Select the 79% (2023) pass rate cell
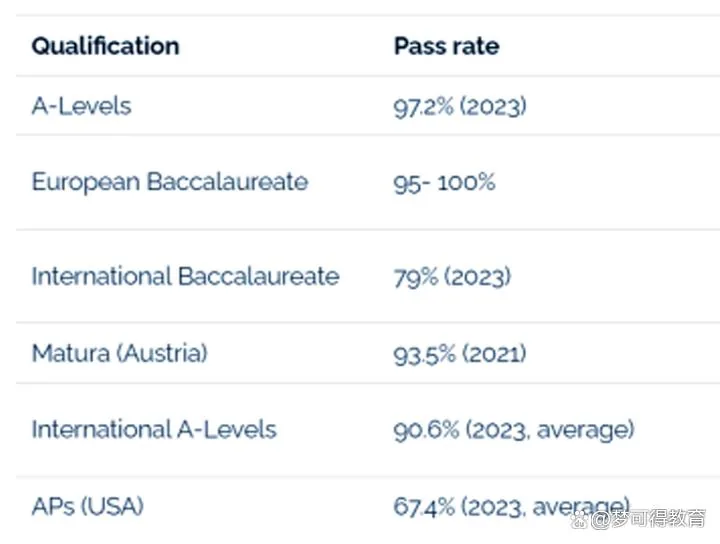The image size is (720, 544). pyautogui.click(x=452, y=277)
